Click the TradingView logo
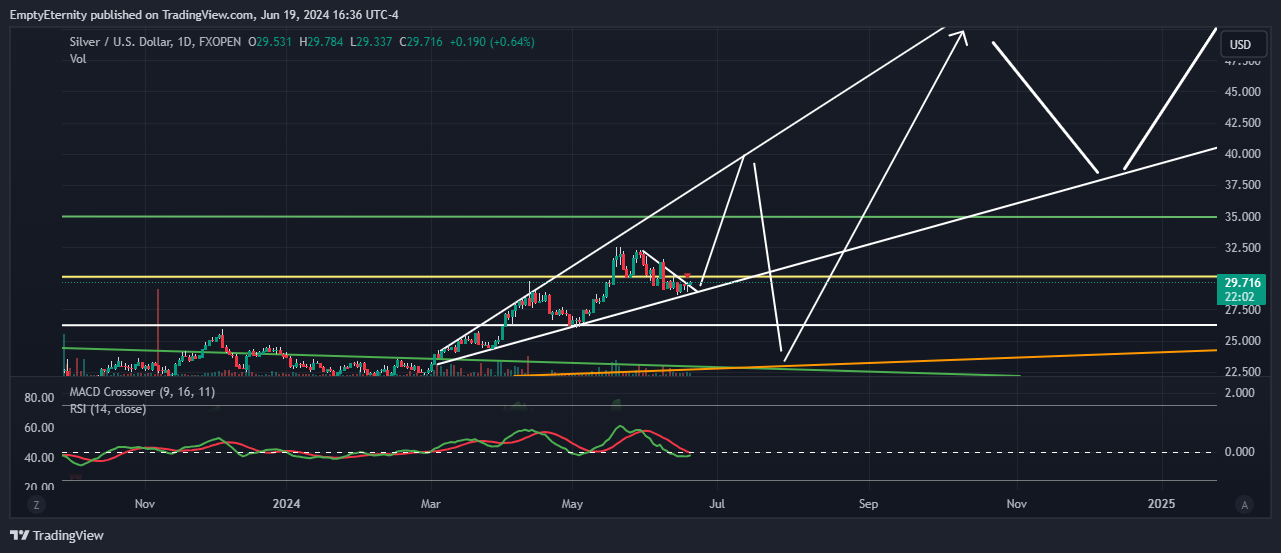The height and width of the screenshot is (553, 1281). pos(57,536)
